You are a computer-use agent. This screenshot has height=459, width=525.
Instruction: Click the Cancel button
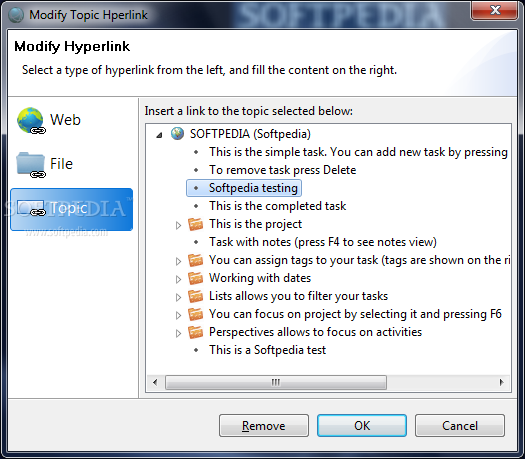tap(460, 426)
